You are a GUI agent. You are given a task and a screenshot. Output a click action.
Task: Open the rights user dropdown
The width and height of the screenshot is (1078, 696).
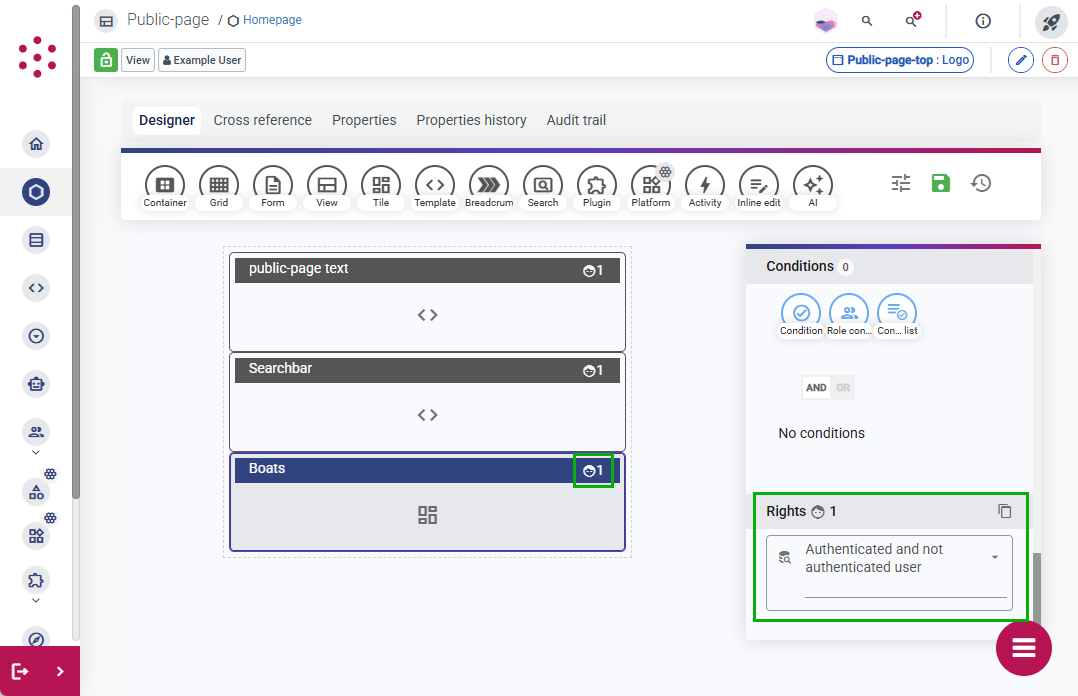coord(890,573)
